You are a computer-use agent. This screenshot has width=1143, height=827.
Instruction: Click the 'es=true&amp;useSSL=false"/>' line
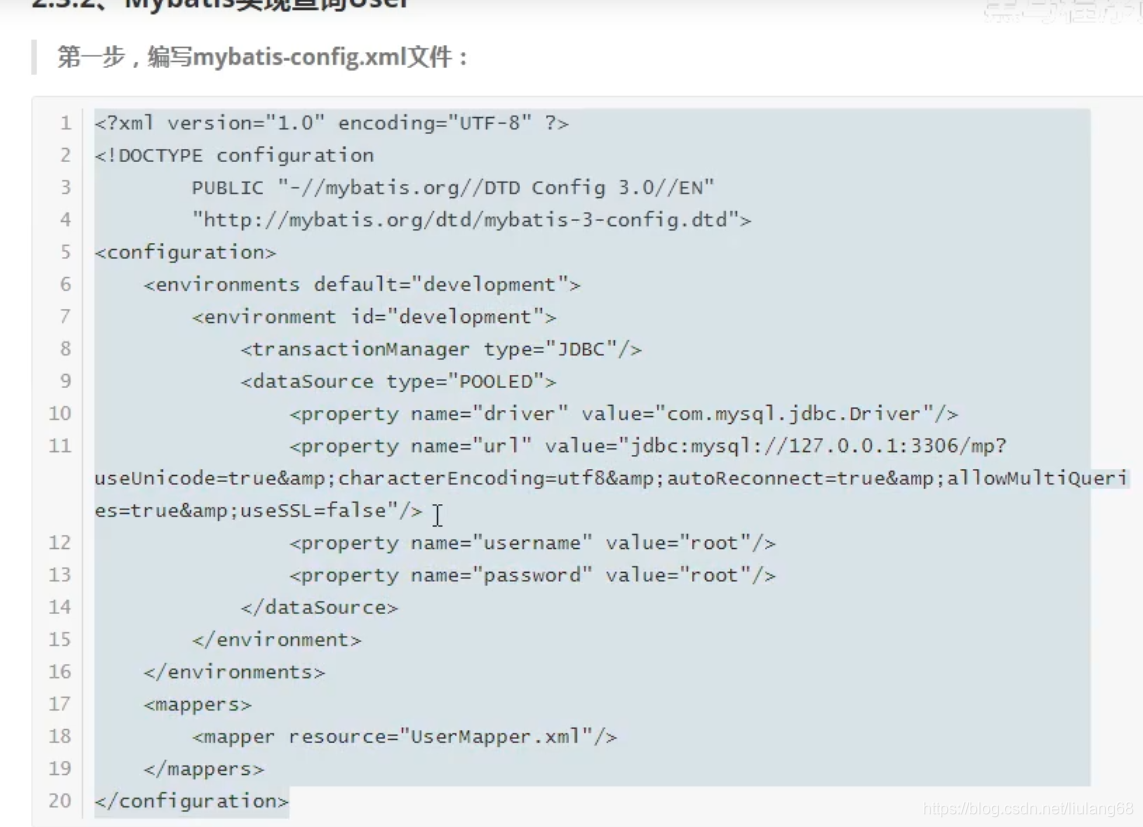click(x=258, y=510)
